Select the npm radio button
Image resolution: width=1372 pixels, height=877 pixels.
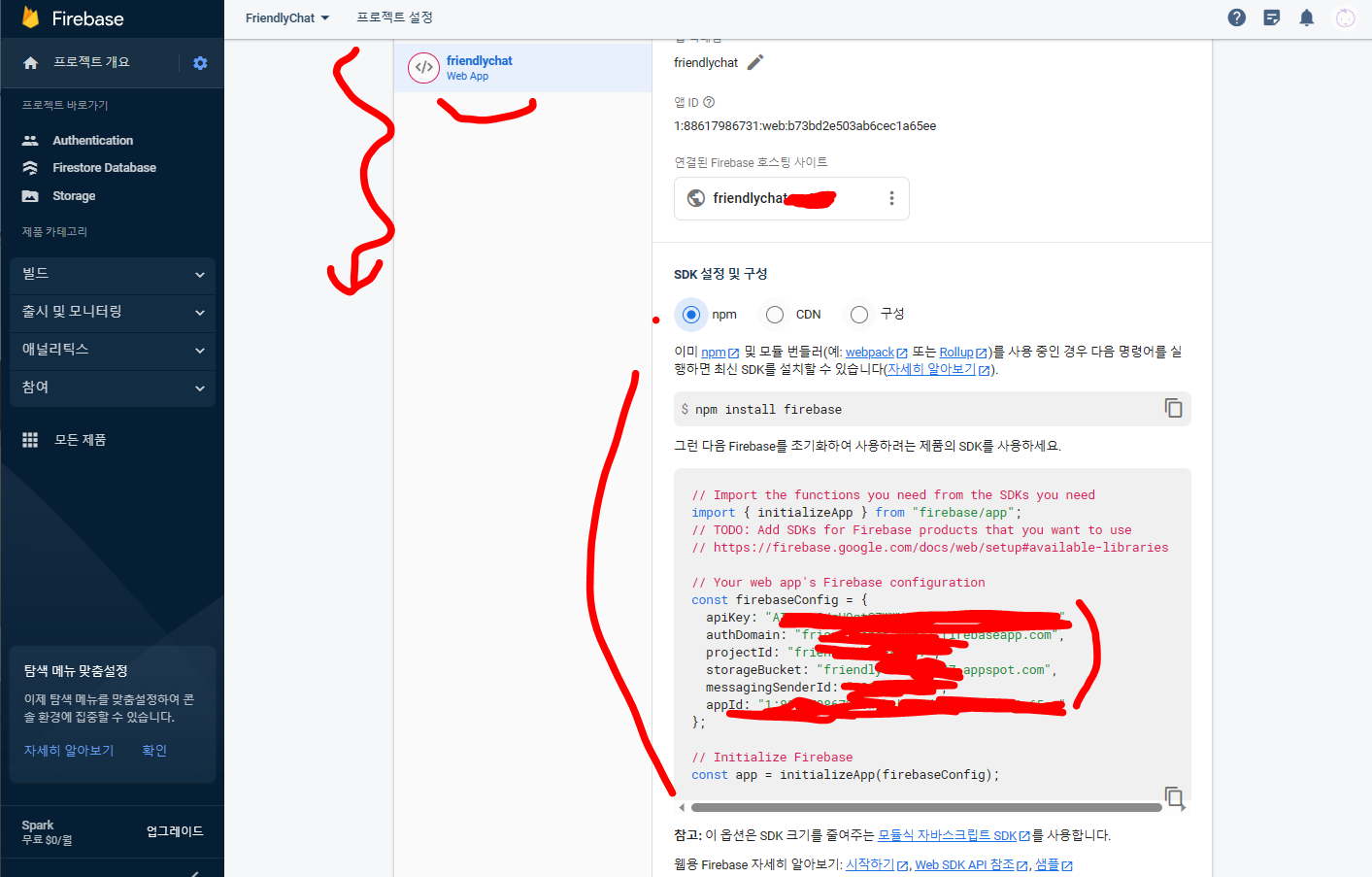tap(691, 315)
